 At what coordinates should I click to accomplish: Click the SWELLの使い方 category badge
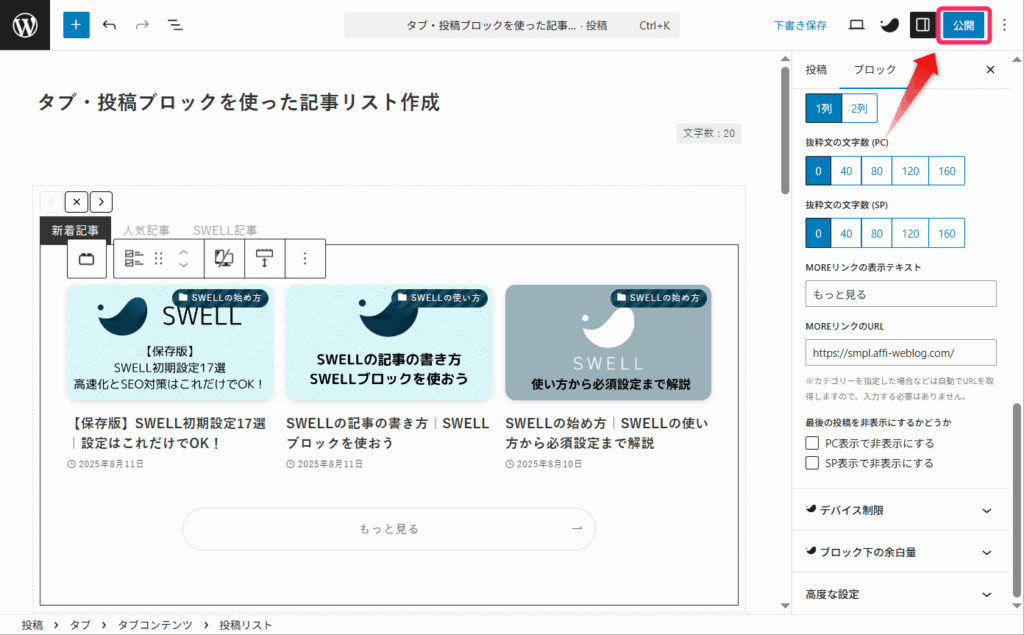click(x=440, y=298)
